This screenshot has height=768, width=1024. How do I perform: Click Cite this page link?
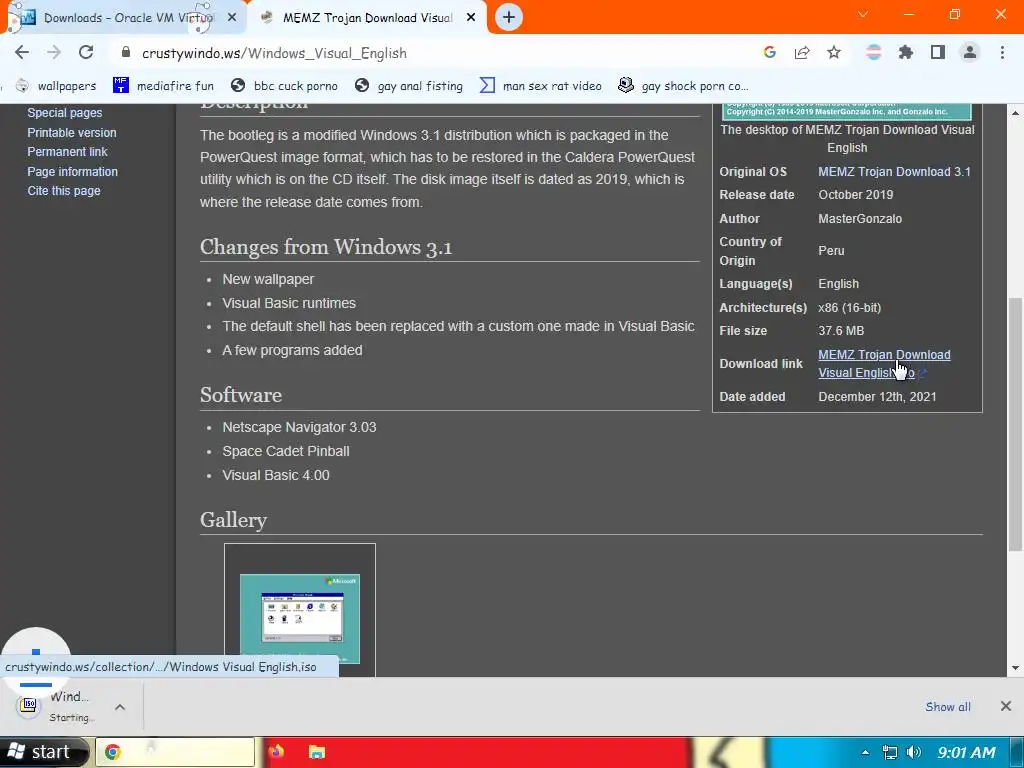pyautogui.click(x=64, y=191)
